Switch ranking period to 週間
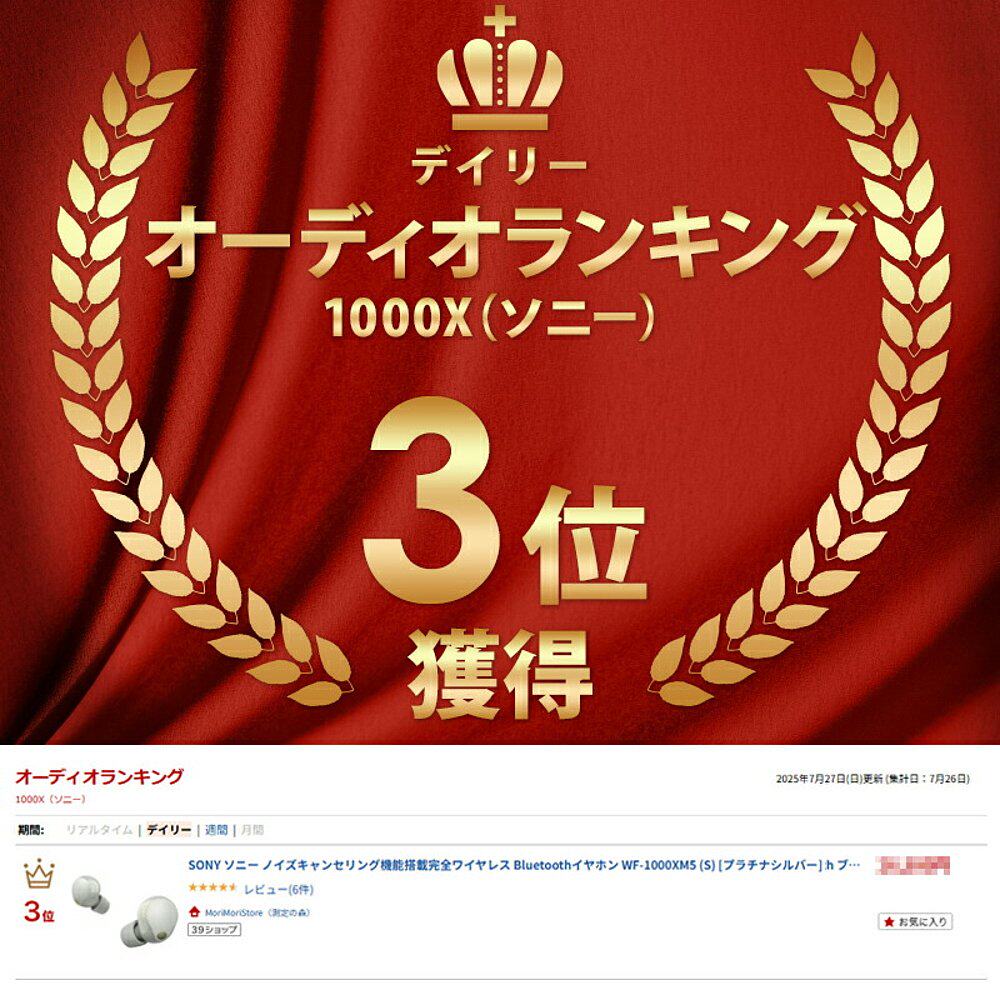Screen dimensions: 1000x1000 (x=216, y=830)
